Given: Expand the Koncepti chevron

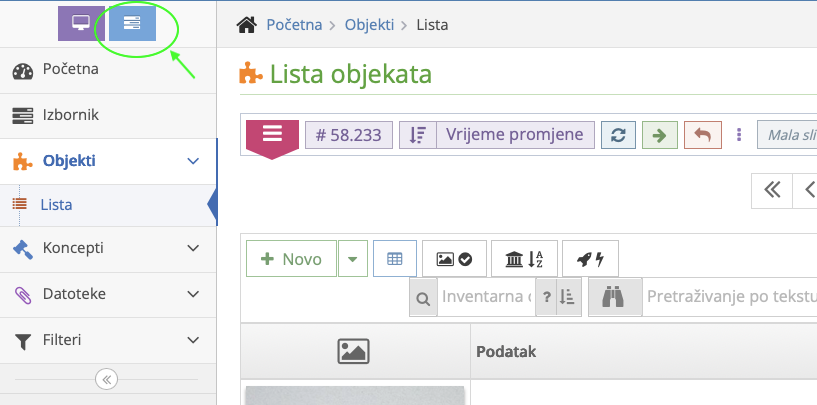Looking at the screenshot, I should point(193,248).
